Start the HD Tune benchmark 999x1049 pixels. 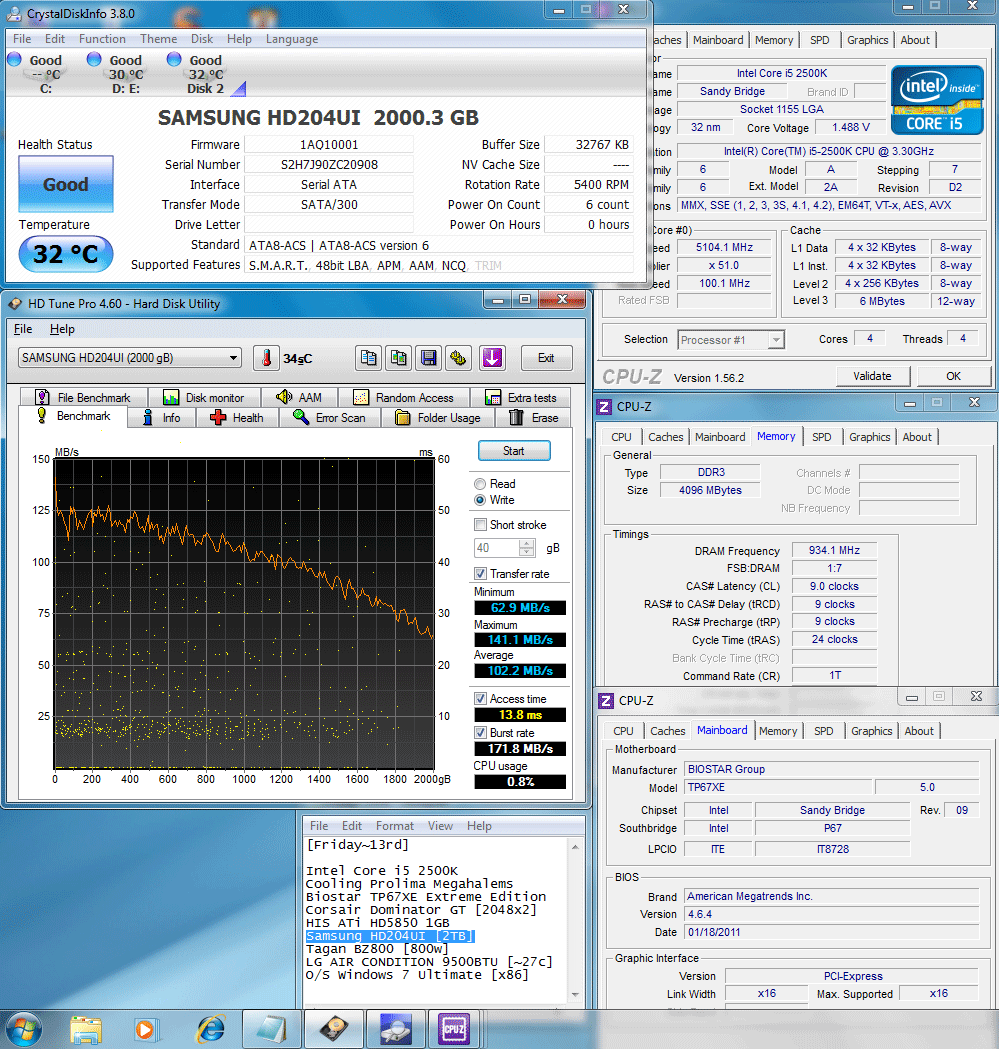tap(514, 451)
